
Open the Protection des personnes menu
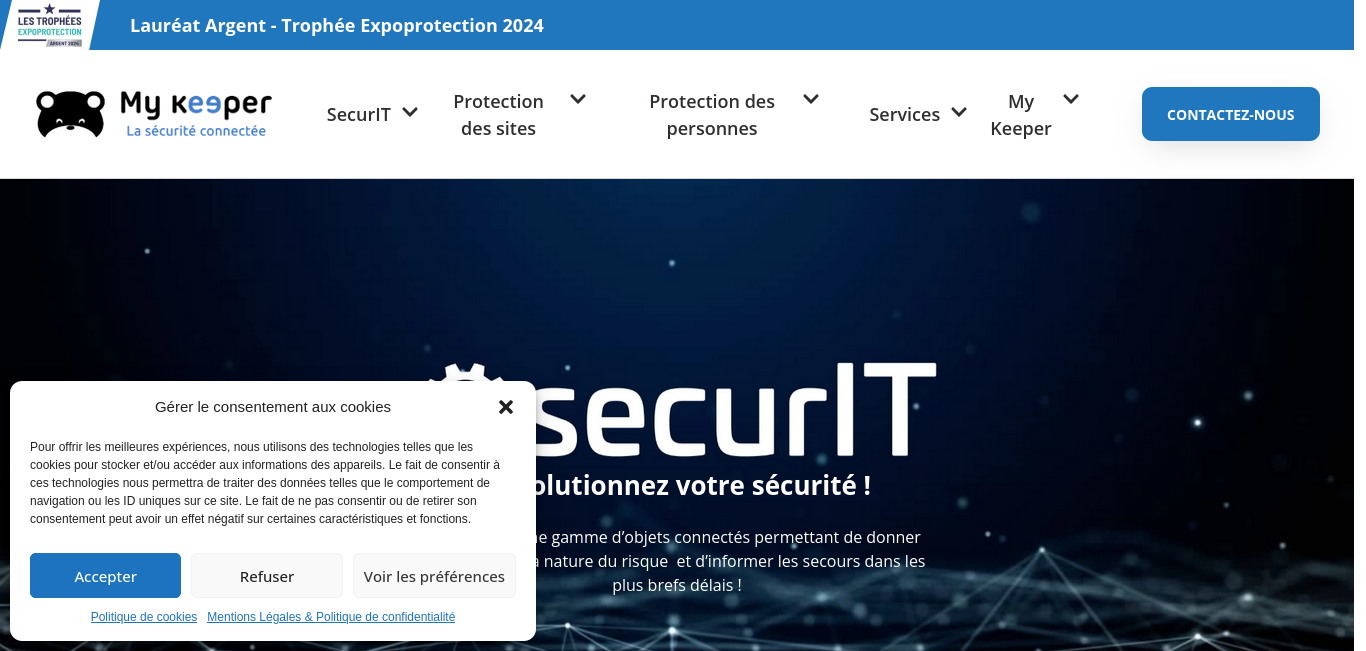[x=712, y=115]
